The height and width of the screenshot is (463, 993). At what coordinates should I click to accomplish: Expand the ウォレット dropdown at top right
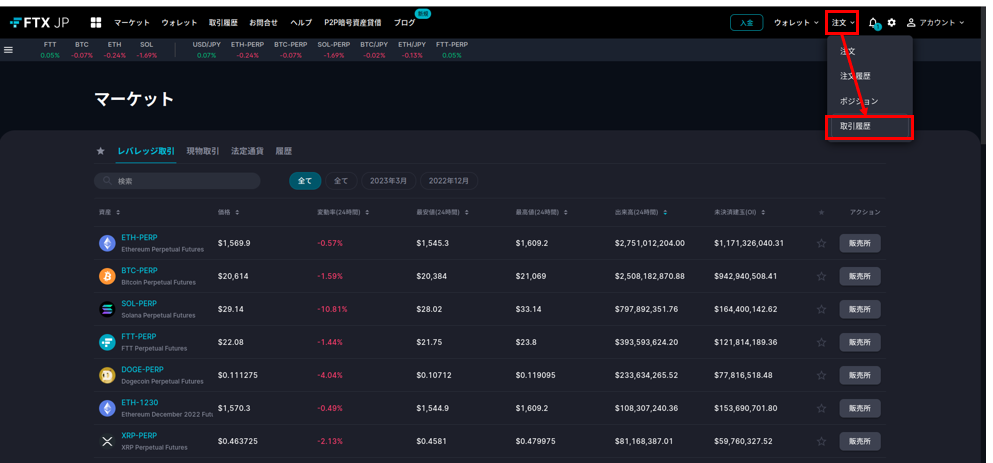tap(796, 23)
